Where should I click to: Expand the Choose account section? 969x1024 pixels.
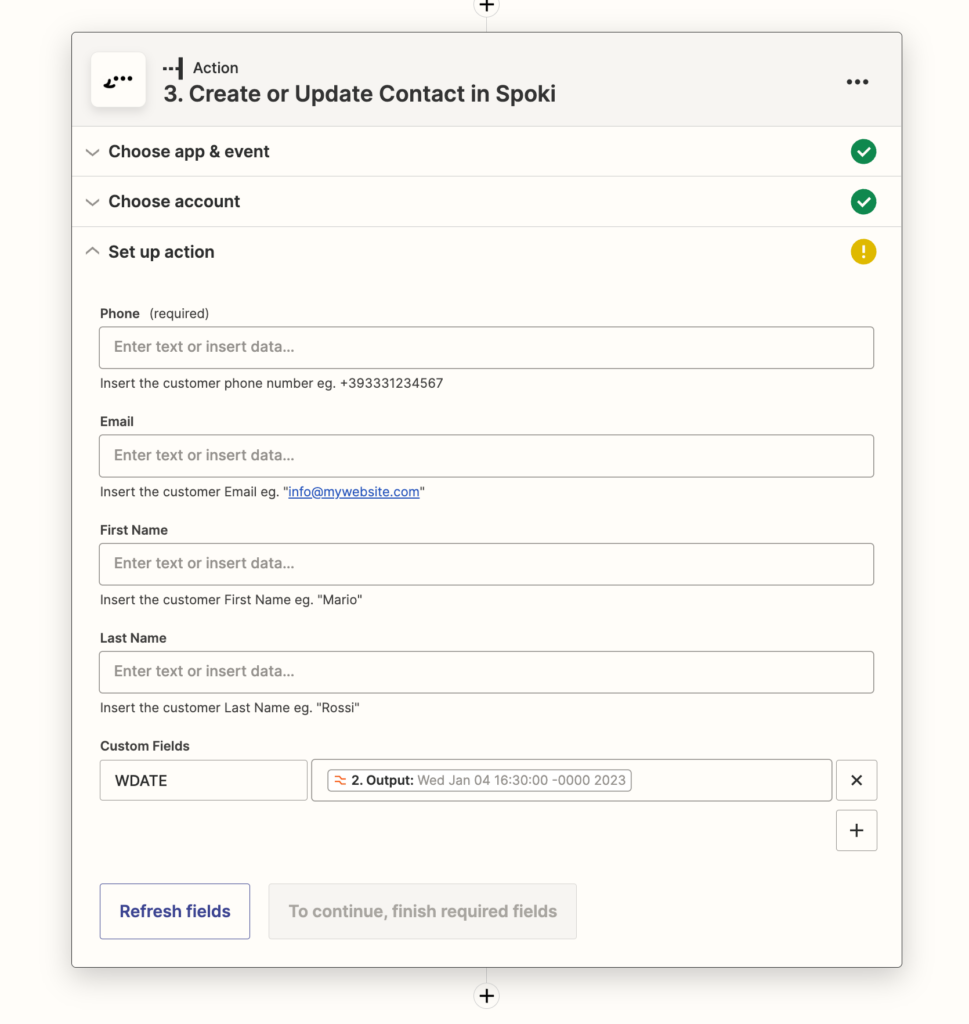click(x=174, y=202)
